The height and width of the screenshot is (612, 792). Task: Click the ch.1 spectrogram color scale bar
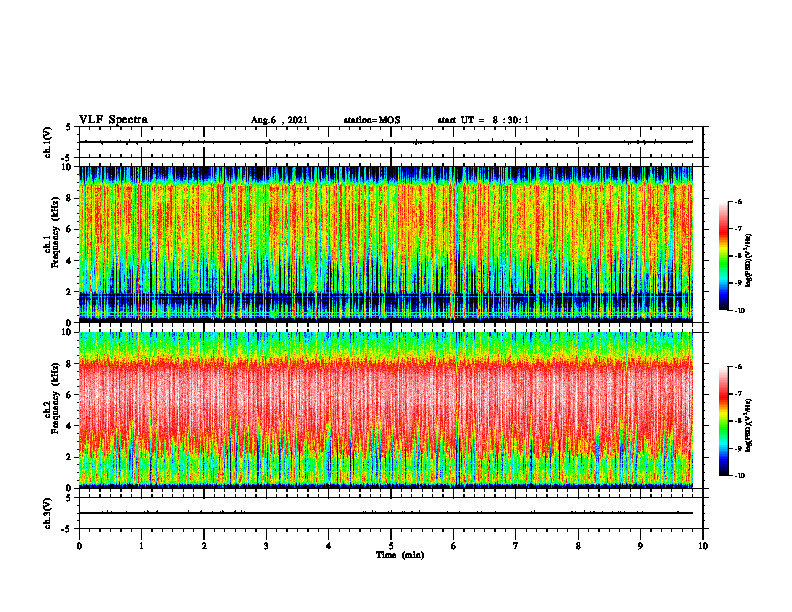pos(723,256)
